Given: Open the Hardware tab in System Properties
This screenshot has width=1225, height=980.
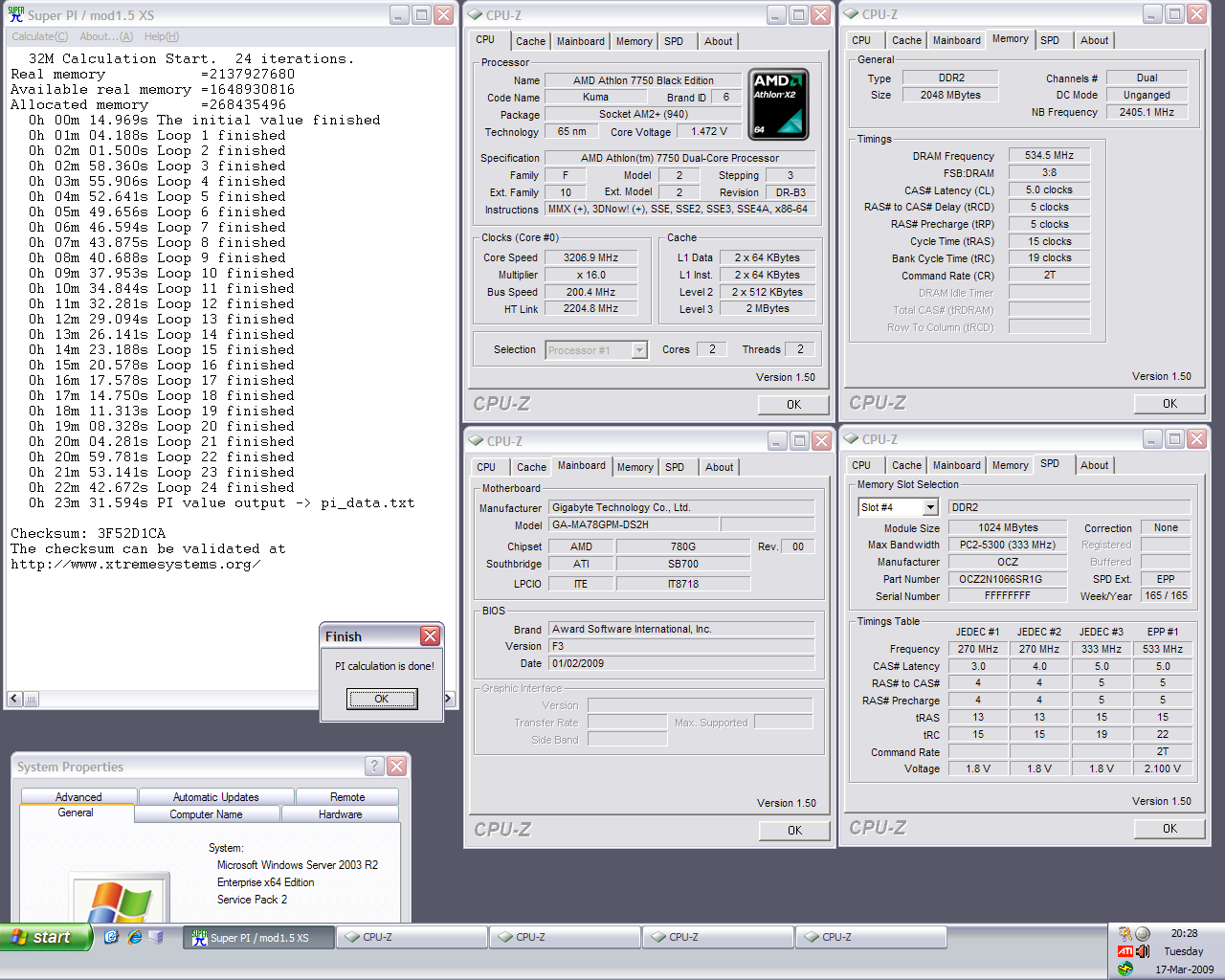Looking at the screenshot, I should (340, 814).
